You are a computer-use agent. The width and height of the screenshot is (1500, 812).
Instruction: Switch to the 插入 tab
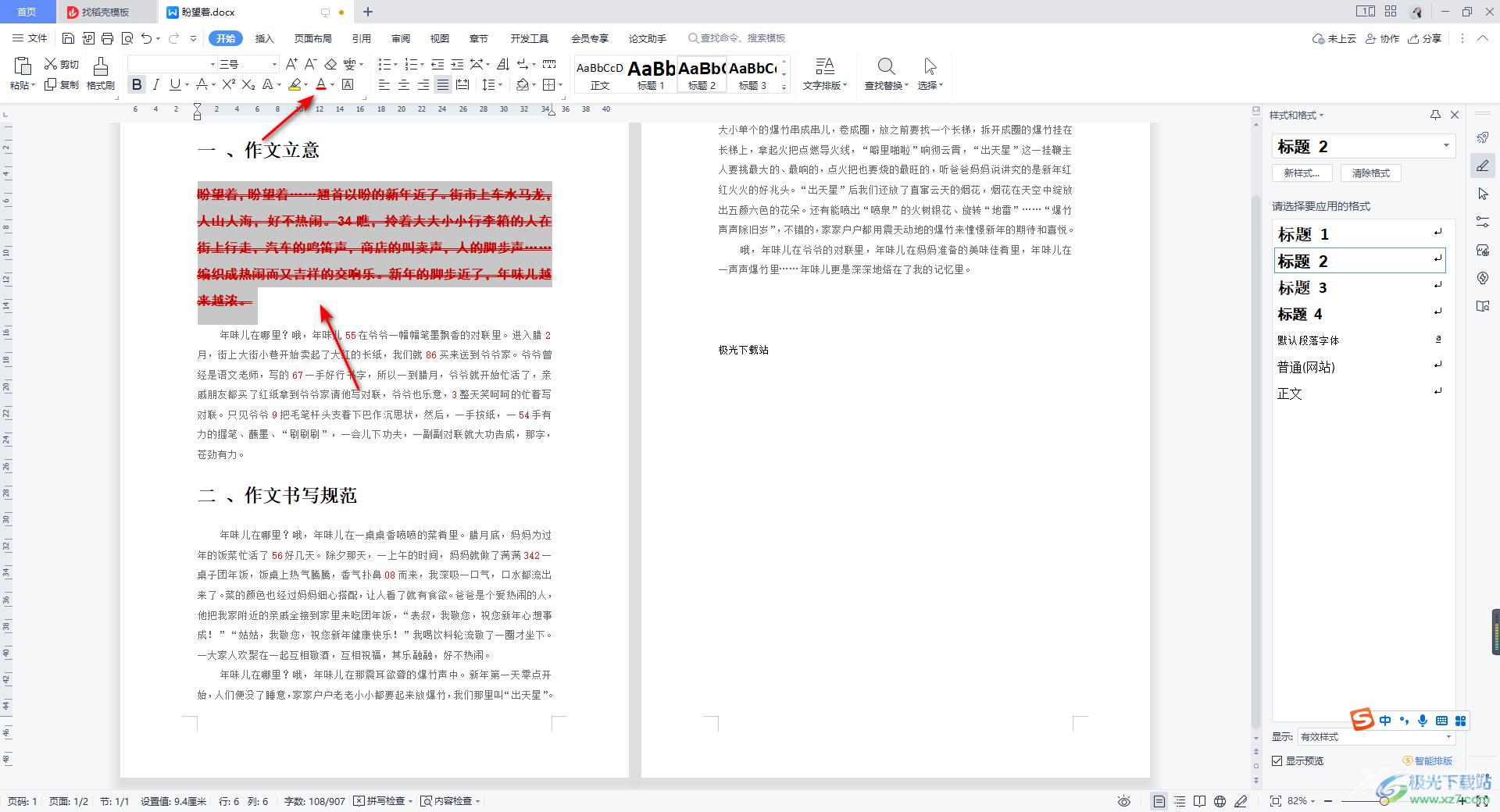click(x=265, y=38)
